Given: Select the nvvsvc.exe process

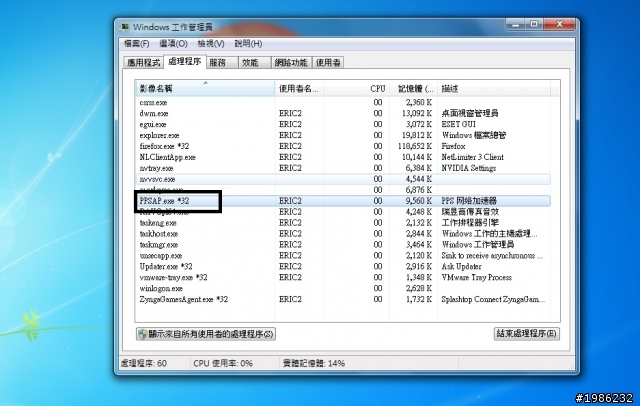Looking at the screenshot, I should 343,179.
